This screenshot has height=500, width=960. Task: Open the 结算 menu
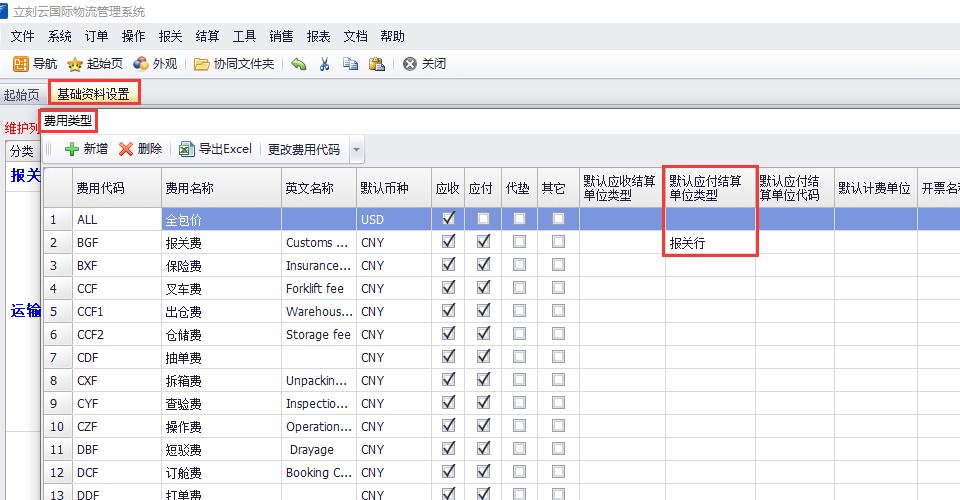coord(207,36)
